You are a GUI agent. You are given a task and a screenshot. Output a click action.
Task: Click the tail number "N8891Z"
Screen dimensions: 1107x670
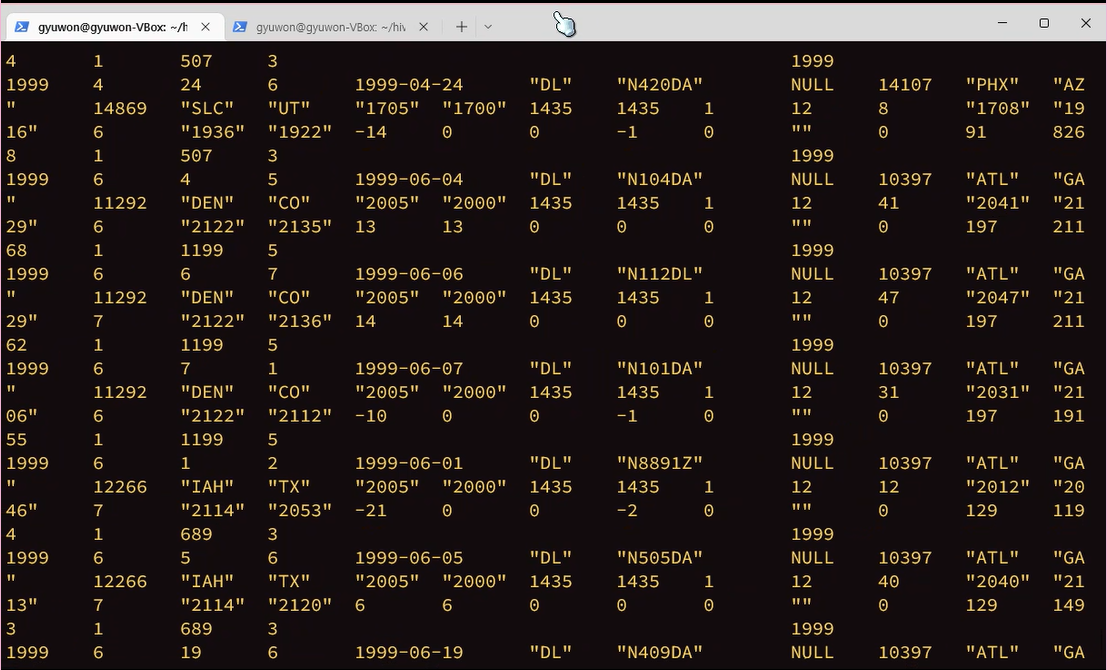coord(659,463)
